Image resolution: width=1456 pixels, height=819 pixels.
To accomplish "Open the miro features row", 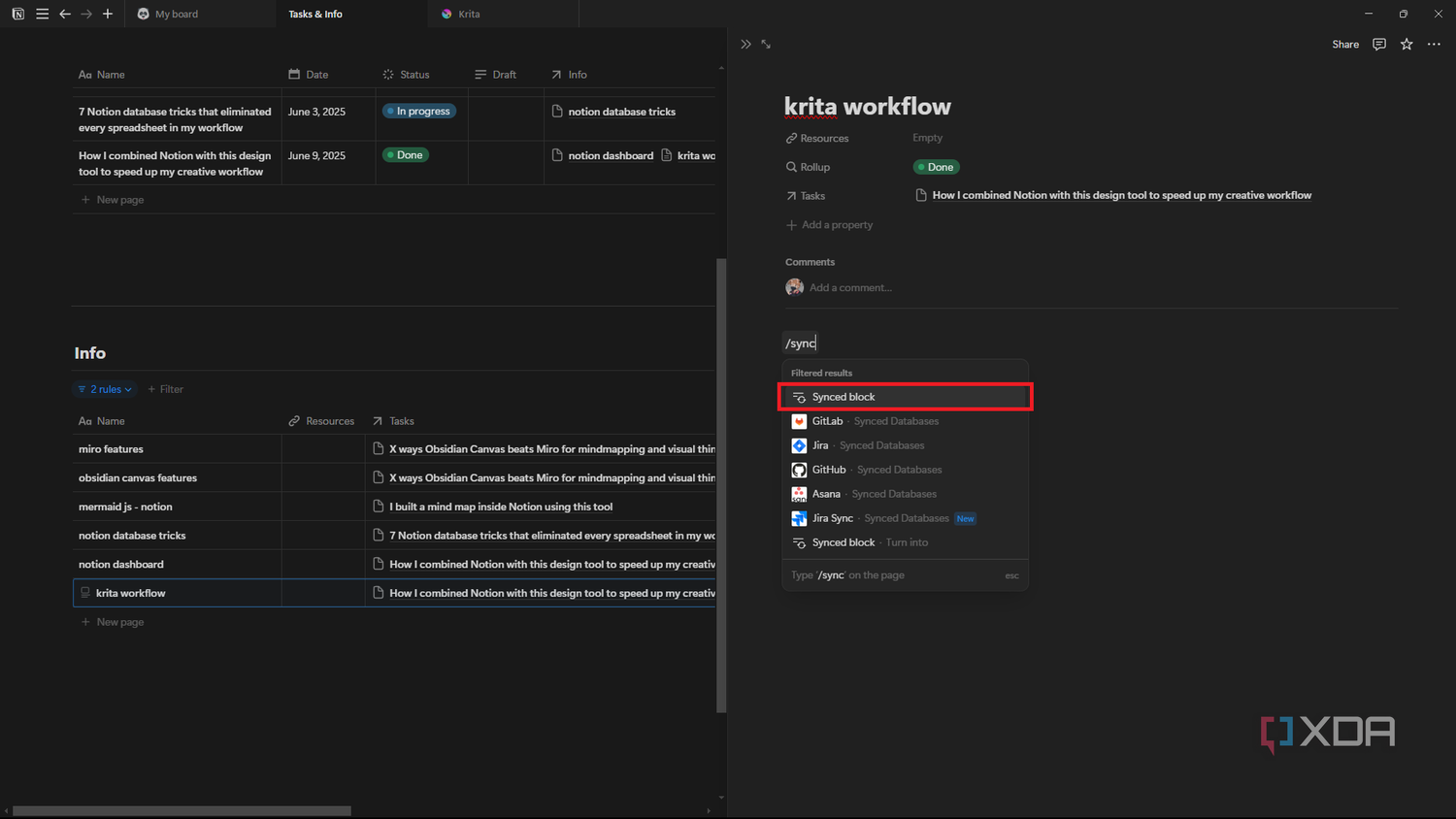I will click(111, 449).
